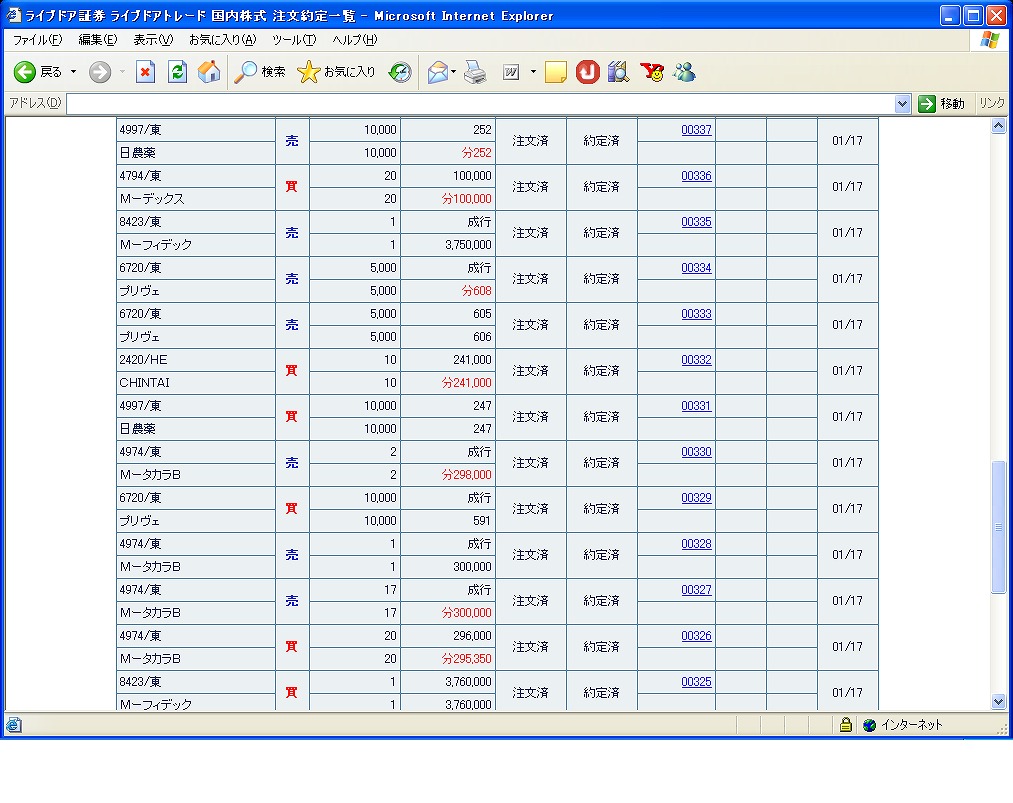Click the Windows flag logo
The width and height of the screenshot is (1013, 803).
tap(989, 40)
